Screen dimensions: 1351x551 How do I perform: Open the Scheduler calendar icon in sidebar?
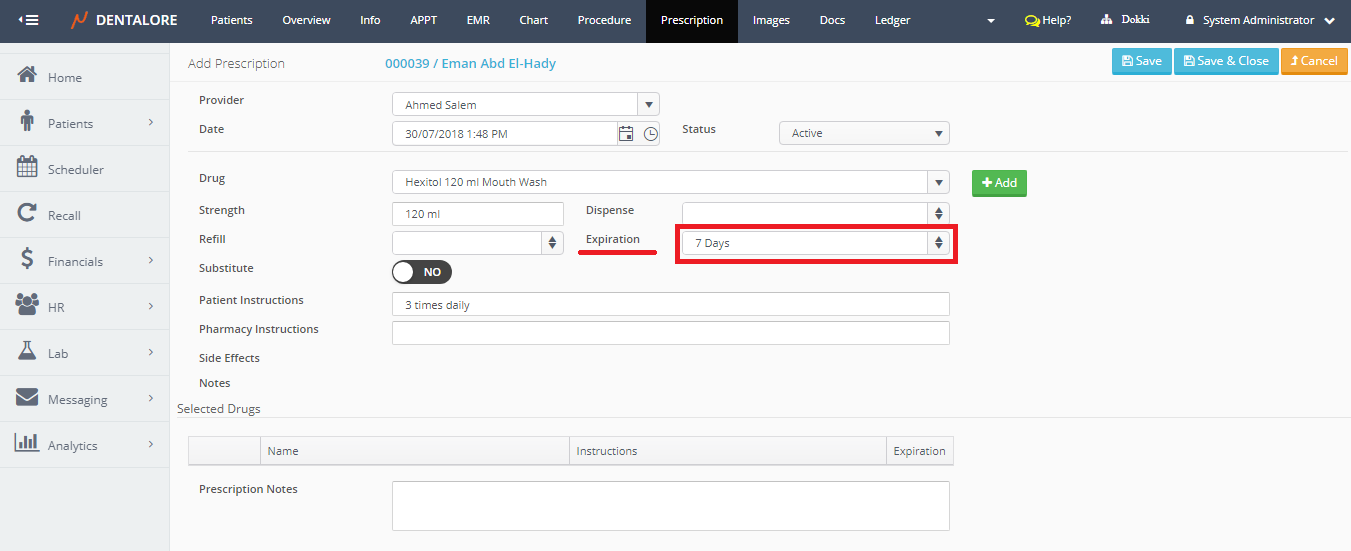tap(28, 168)
